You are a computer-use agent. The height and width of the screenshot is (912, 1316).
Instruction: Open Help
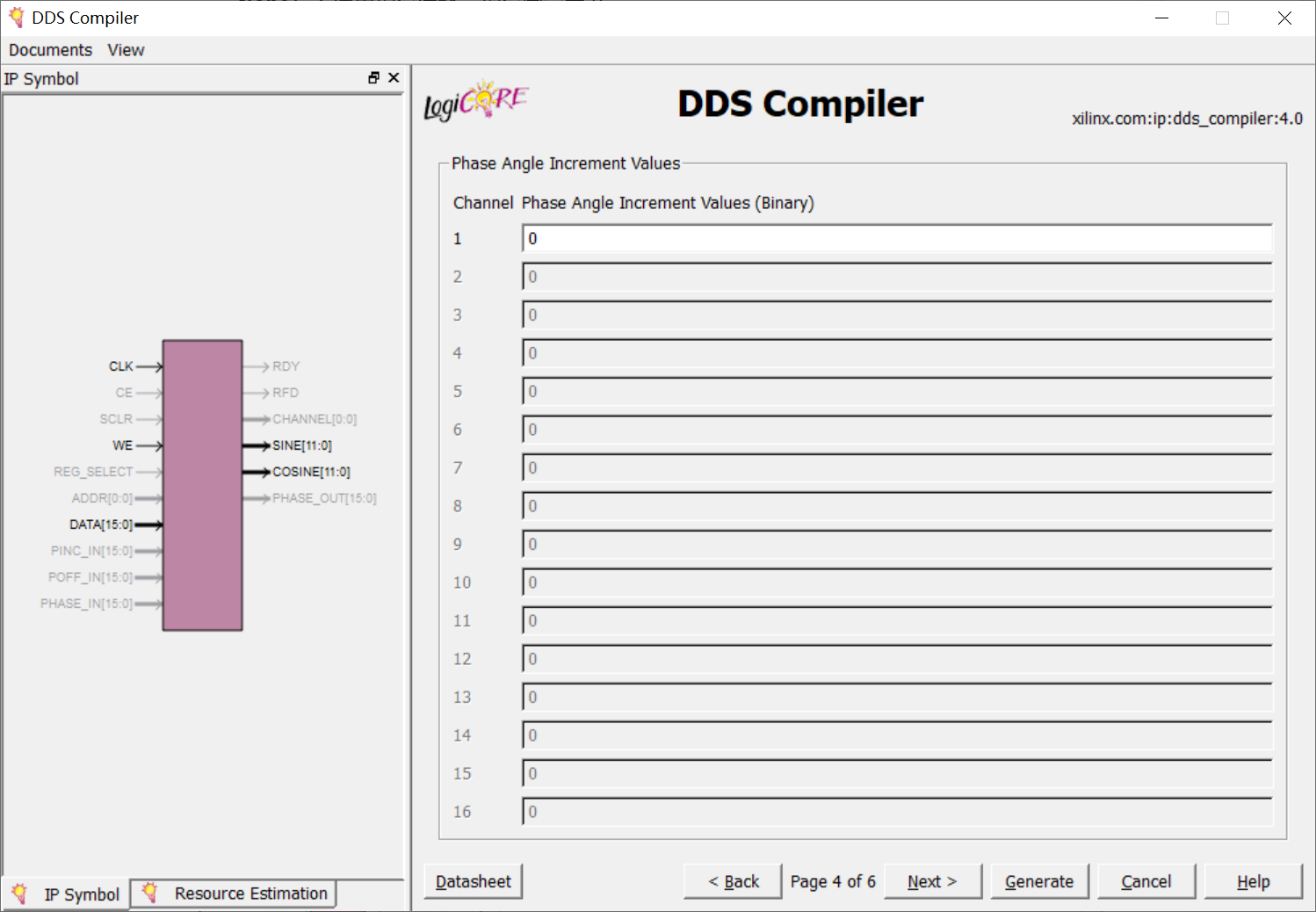(1254, 881)
